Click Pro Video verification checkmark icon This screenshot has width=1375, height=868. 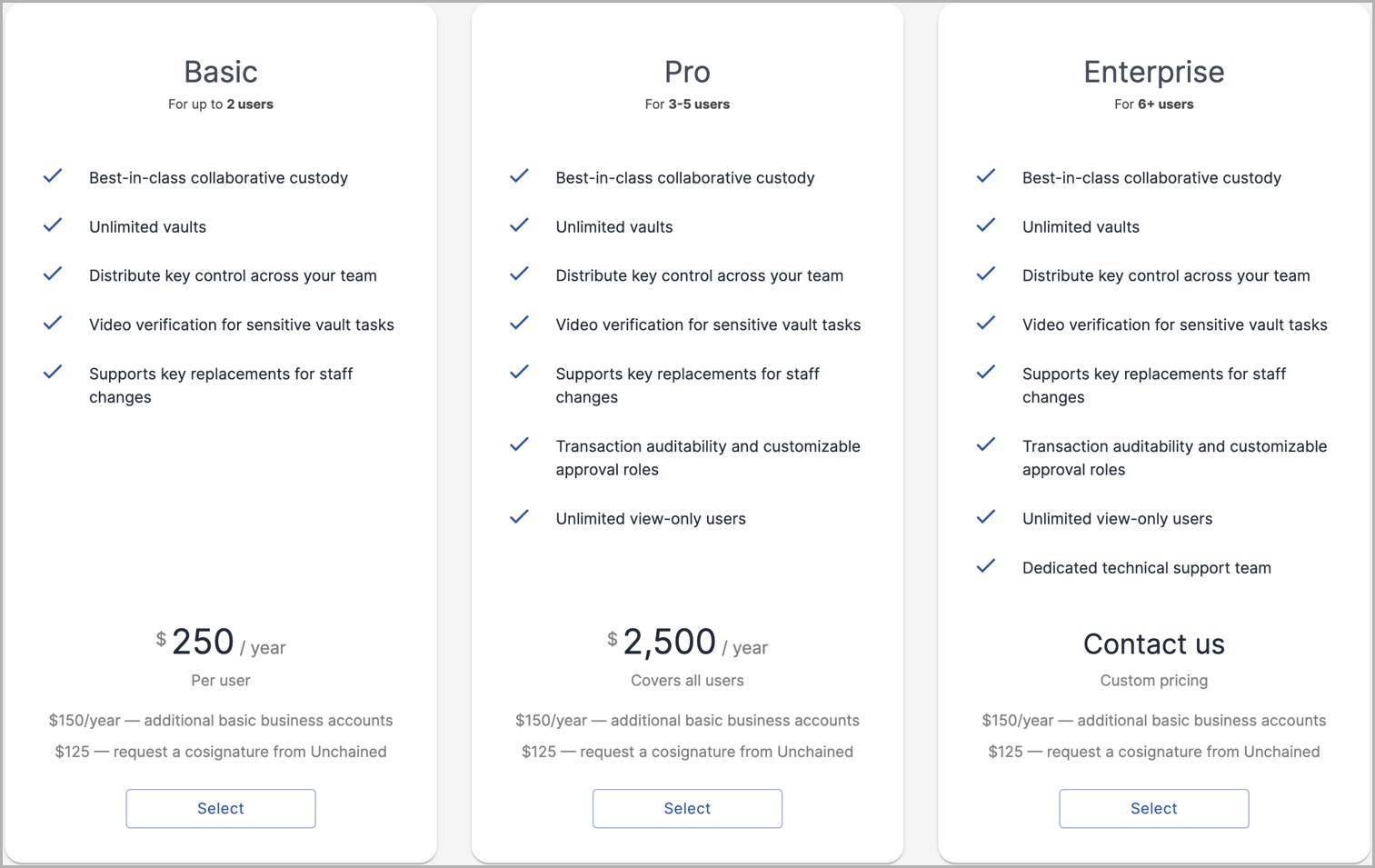click(519, 323)
